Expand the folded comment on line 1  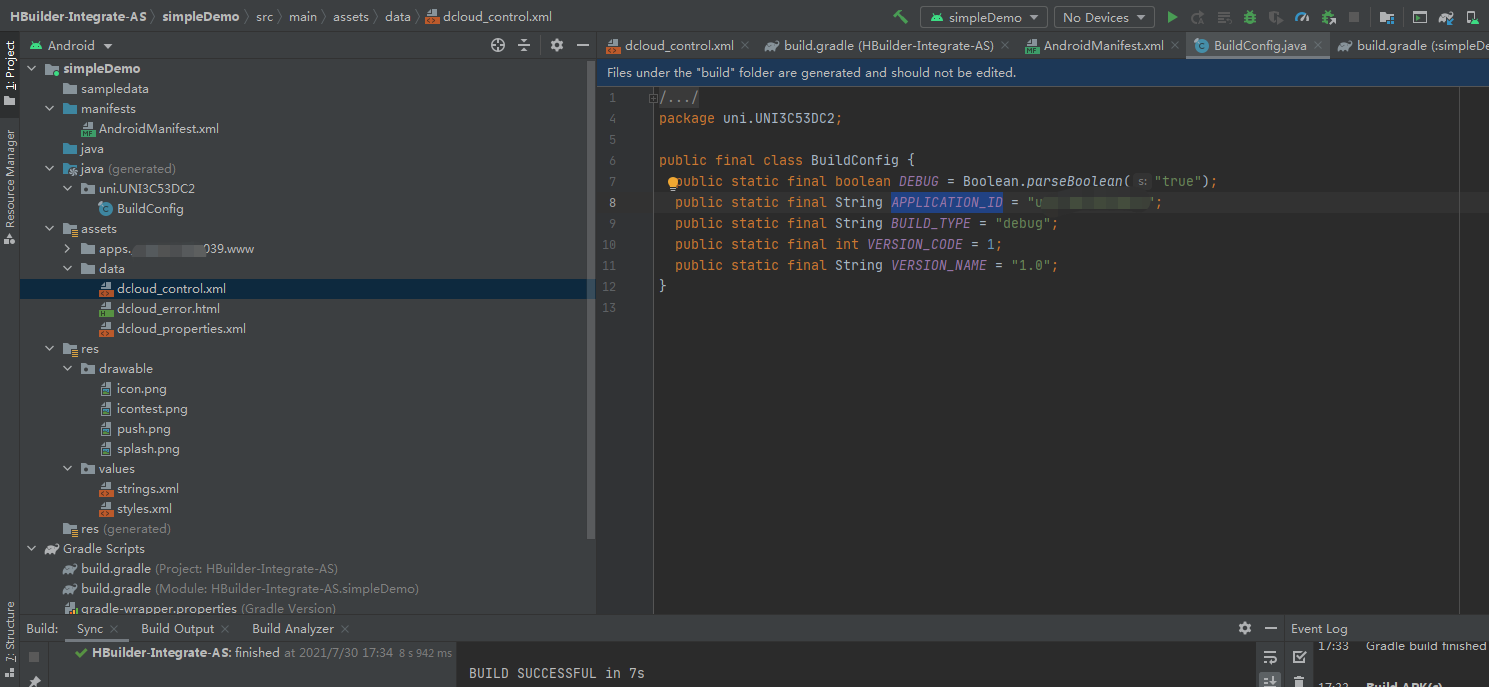[x=654, y=98]
